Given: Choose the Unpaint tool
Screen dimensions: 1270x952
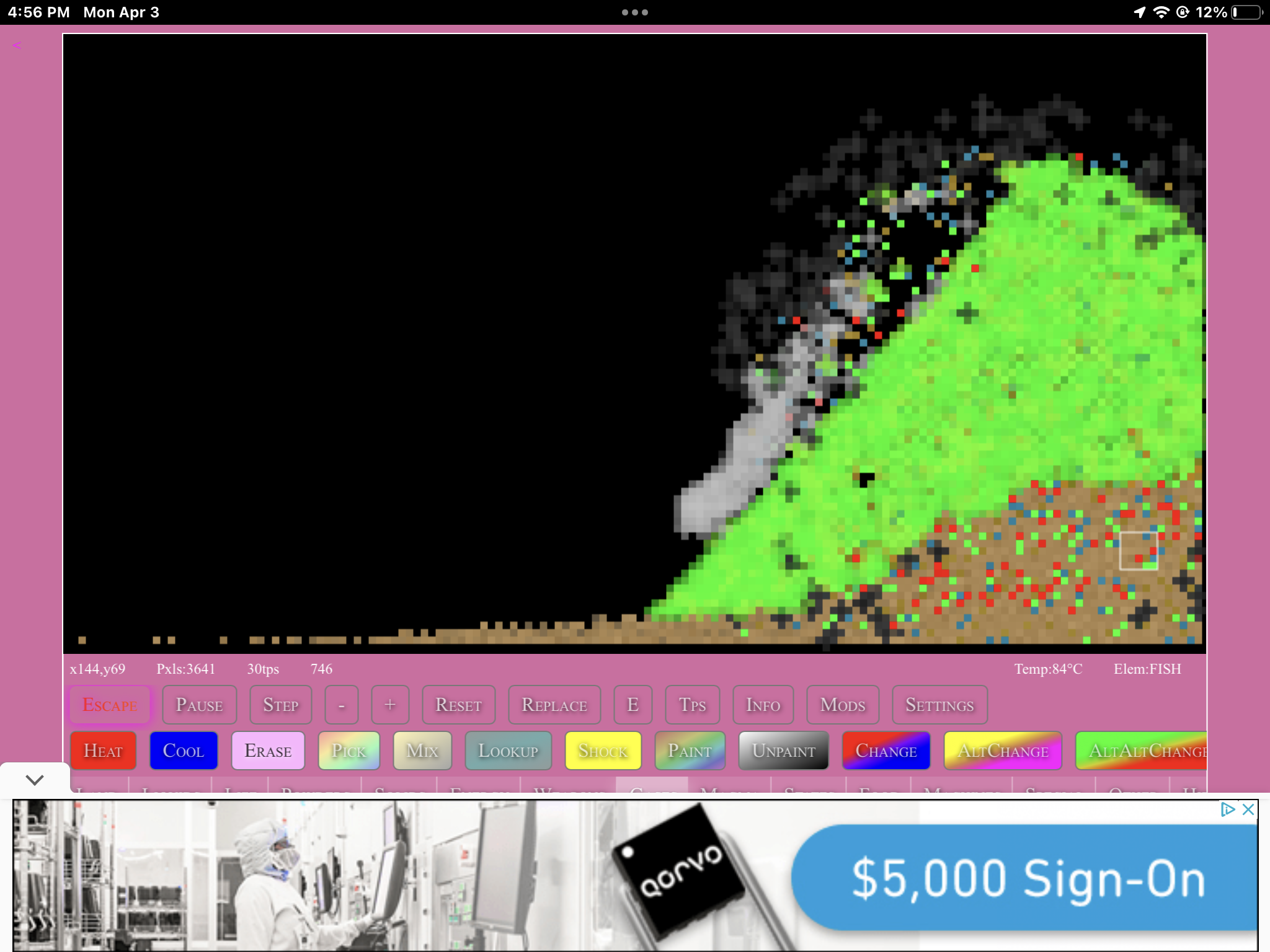Looking at the screenshot, I should [783, 751].
